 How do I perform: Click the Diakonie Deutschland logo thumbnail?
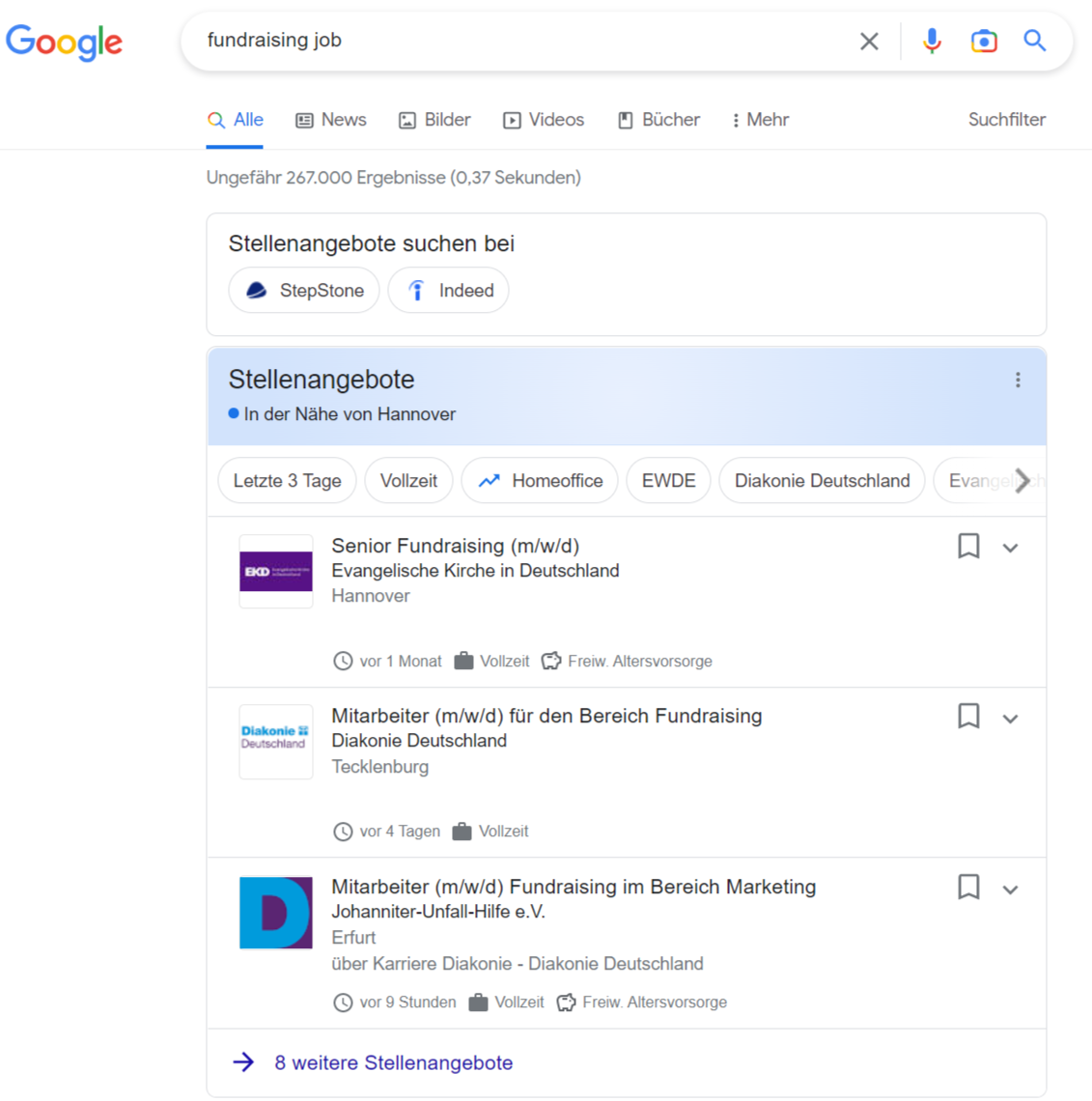point(276,742)
